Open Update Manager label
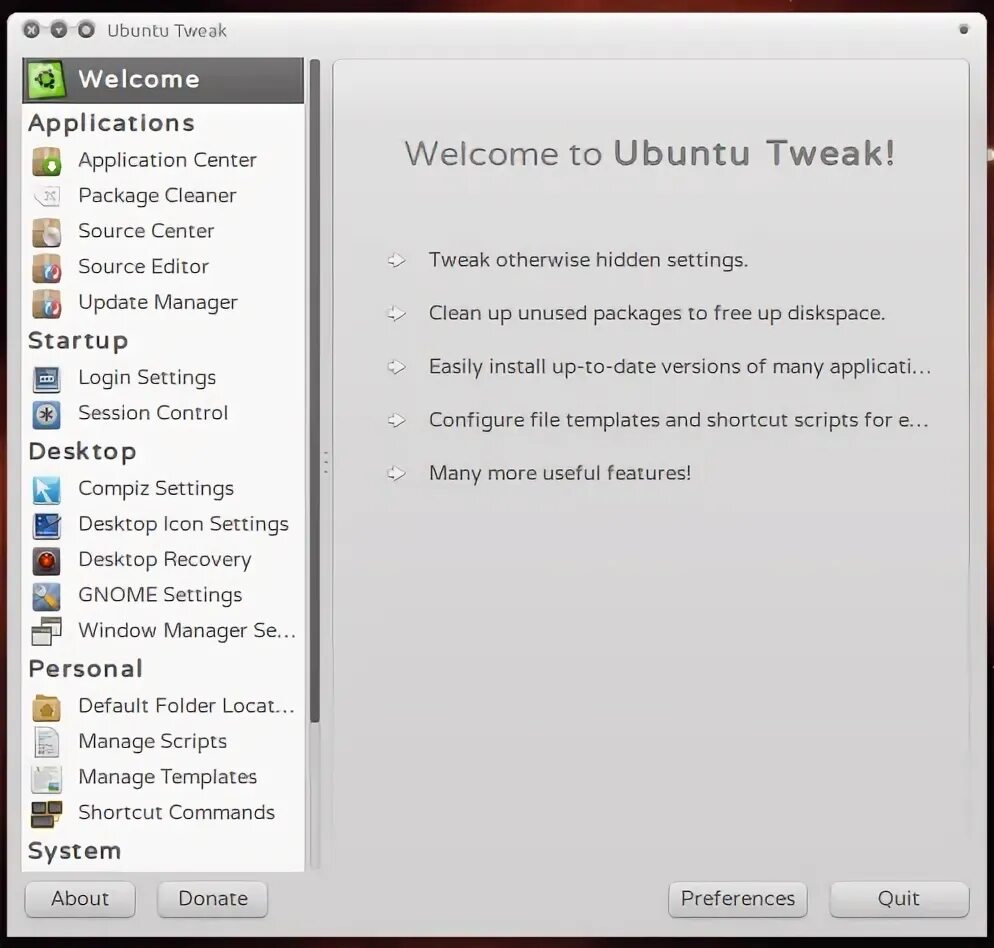 (157, 302)
